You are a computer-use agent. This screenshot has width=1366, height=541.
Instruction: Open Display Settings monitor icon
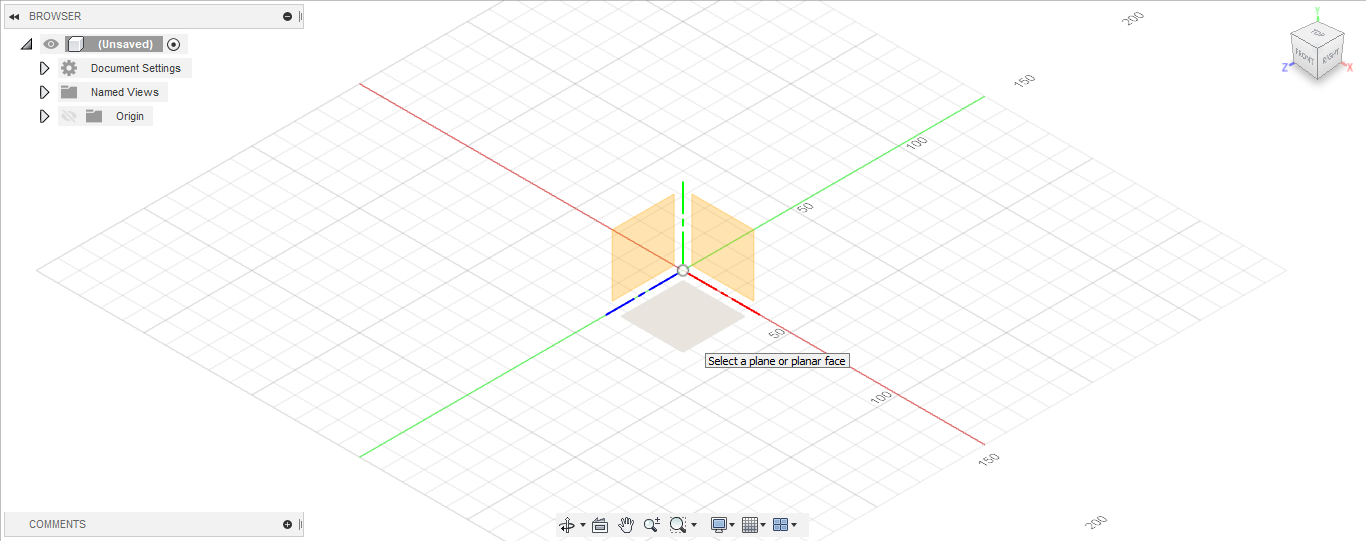click(718, 525)
